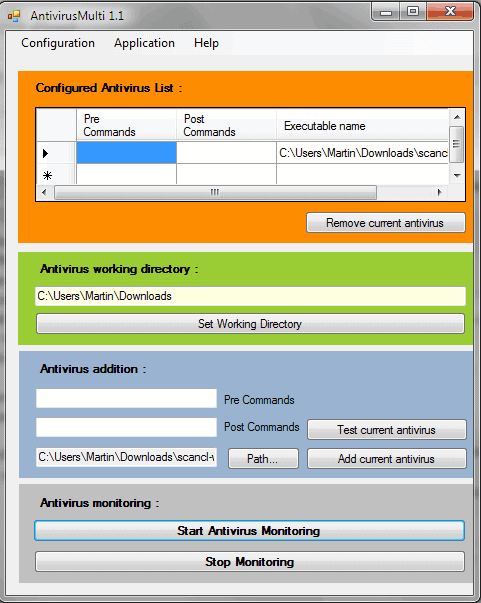Click the horizontal scrollbar thumb in antivirus list
Screen dimensions: 481x603
point(215,192)
